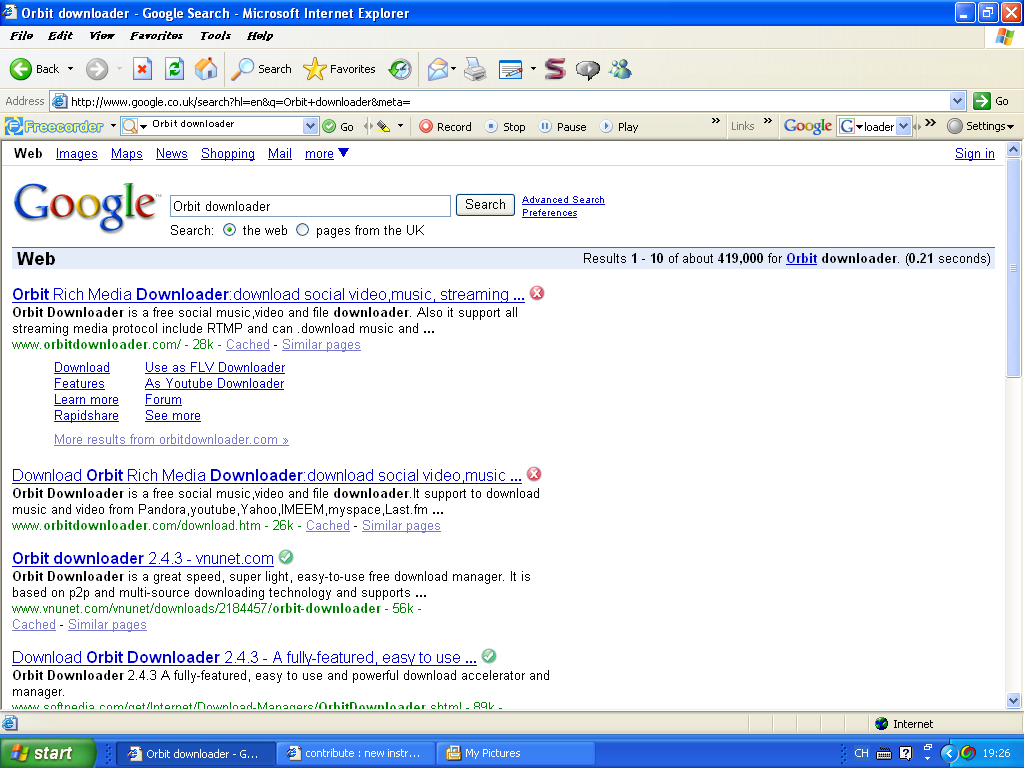Open the Mail button dropdown arrow
This screenshot has width=1024, height=768.
click(x=453, y=69)
